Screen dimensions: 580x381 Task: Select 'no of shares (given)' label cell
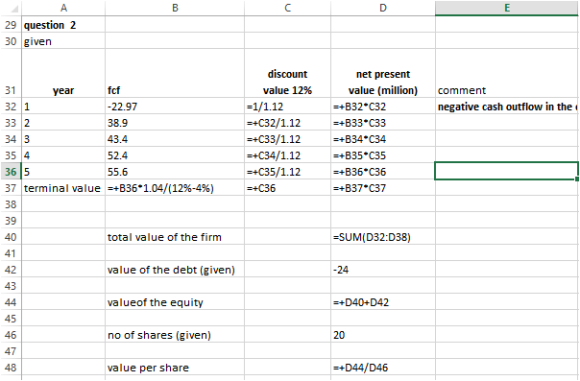point(175,335)
